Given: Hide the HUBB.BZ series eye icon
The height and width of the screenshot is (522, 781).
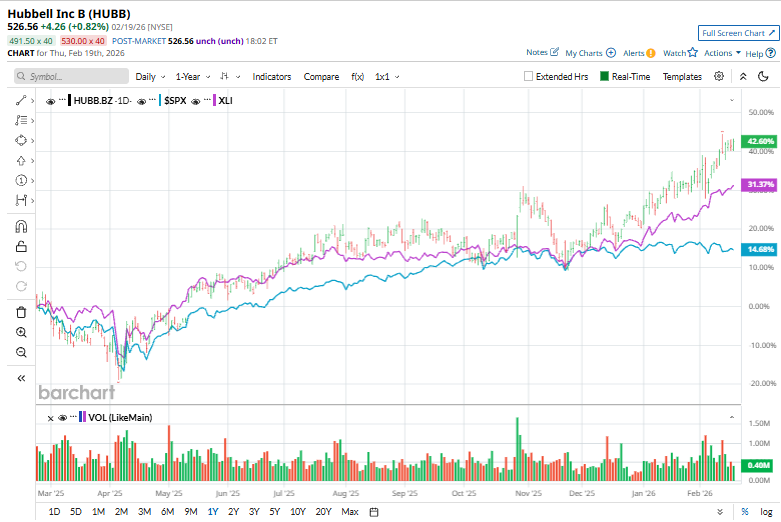Looking at the screenshot, I should (x=50, y=101).
